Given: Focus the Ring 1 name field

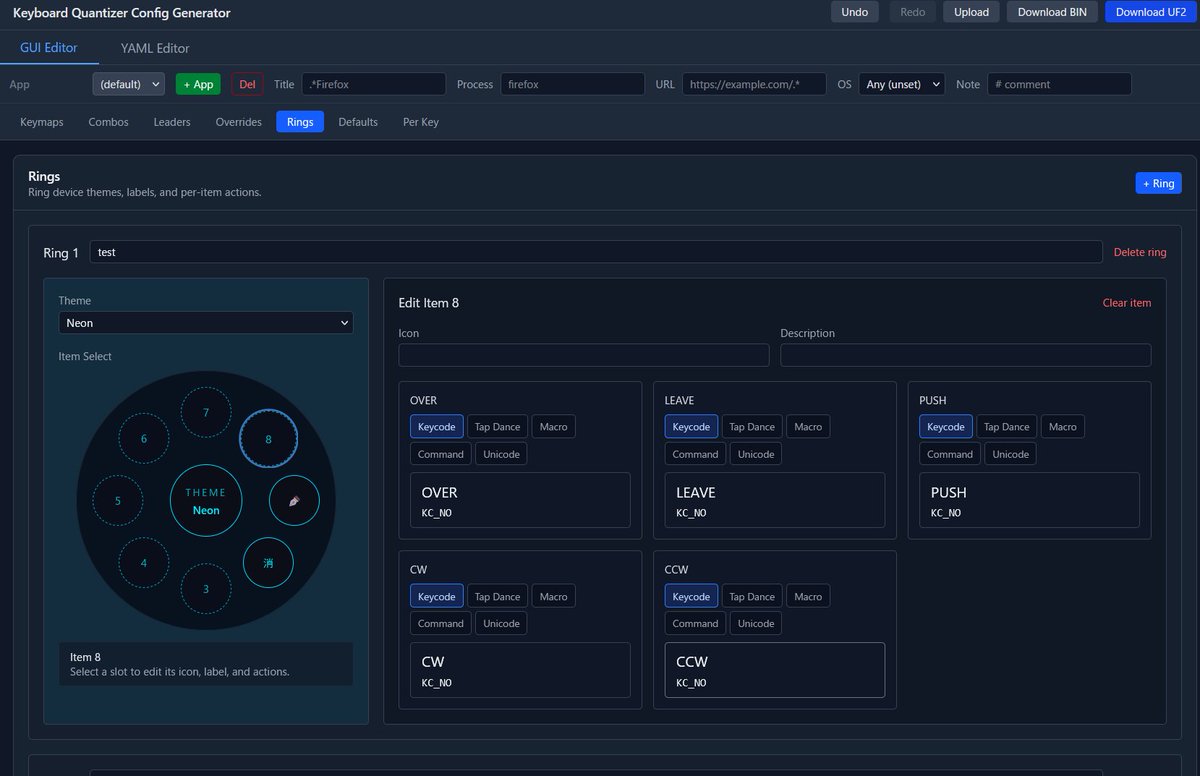Looking at the screenshot, I should pyautogui.click(x=596, y=252).
